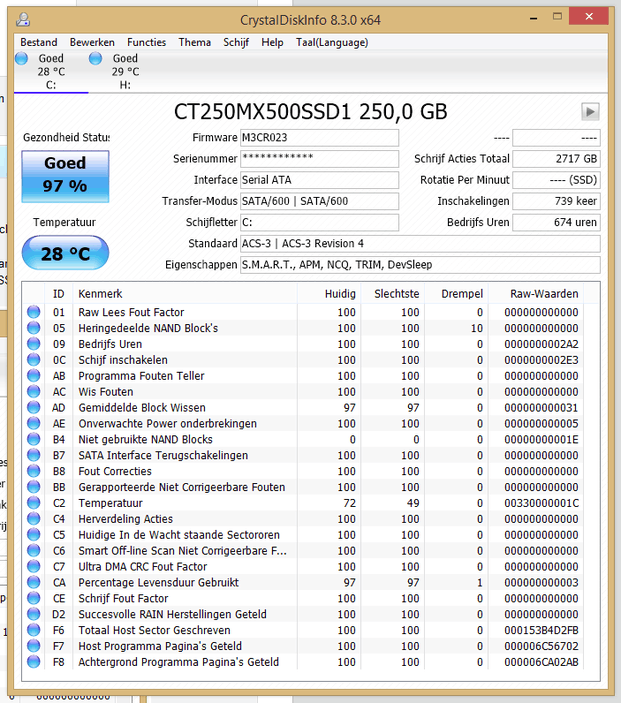Click status orb for Wis Fouten
Screen dimensions: 621x703
coord(34,391)
